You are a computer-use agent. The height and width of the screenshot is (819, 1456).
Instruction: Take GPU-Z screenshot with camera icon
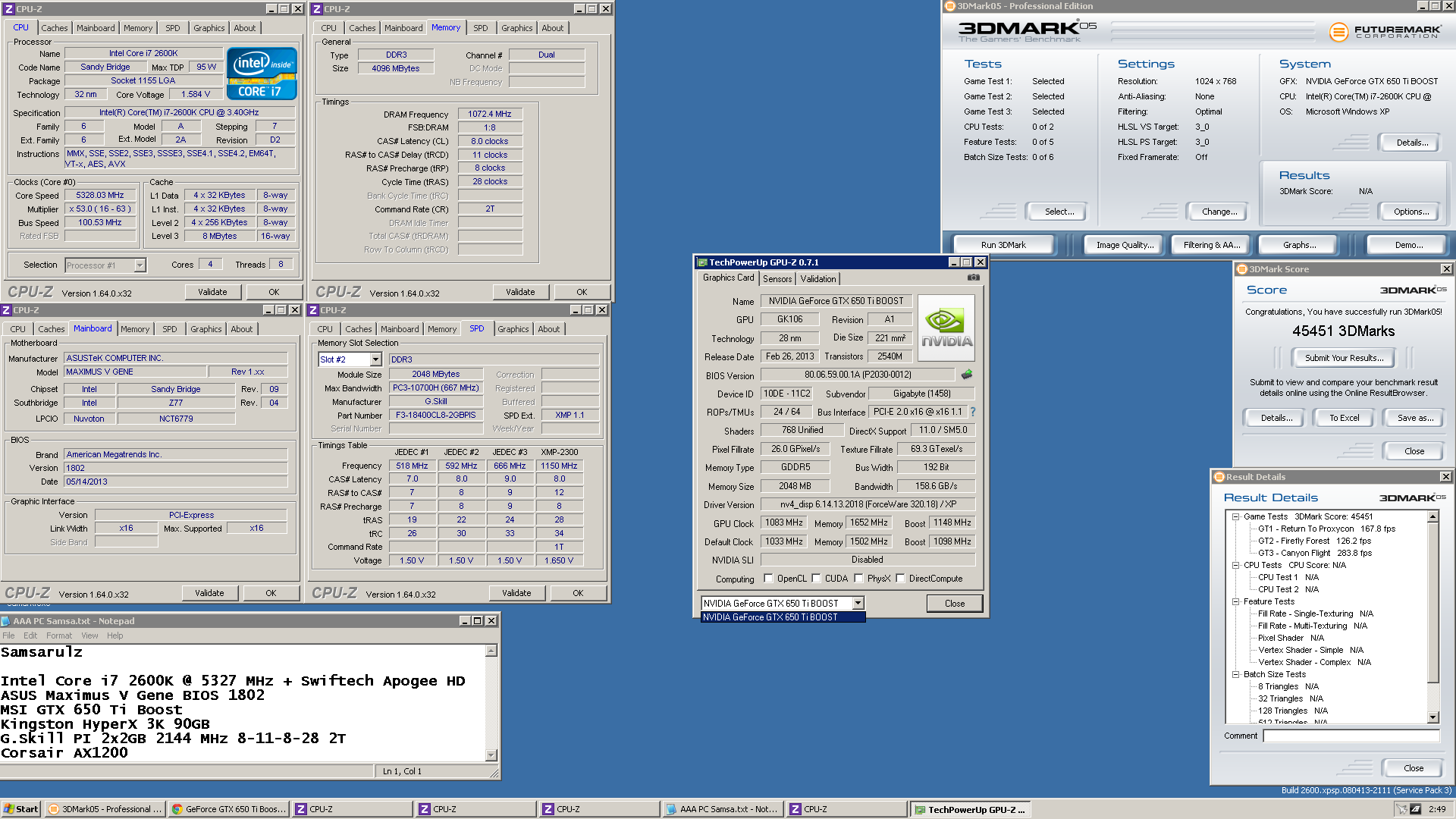tap(973, 278)
